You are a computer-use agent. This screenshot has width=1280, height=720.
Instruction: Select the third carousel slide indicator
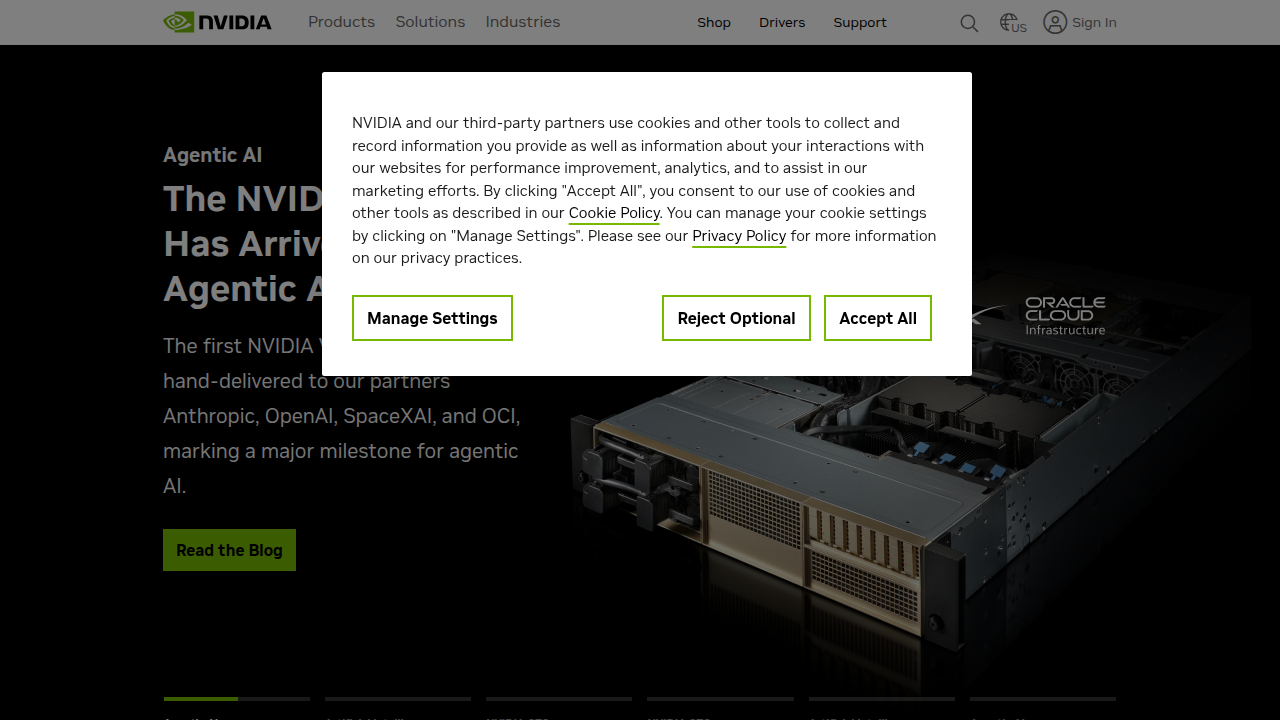tap(559, 699)
